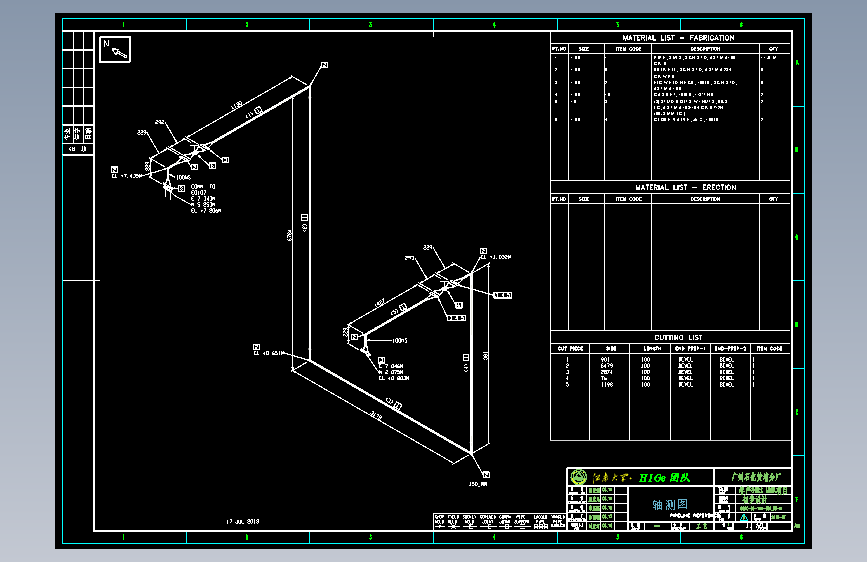Select the 'MATERIAL LIST - ERECTION' heading
867x562 pixels.
(686, 188)
